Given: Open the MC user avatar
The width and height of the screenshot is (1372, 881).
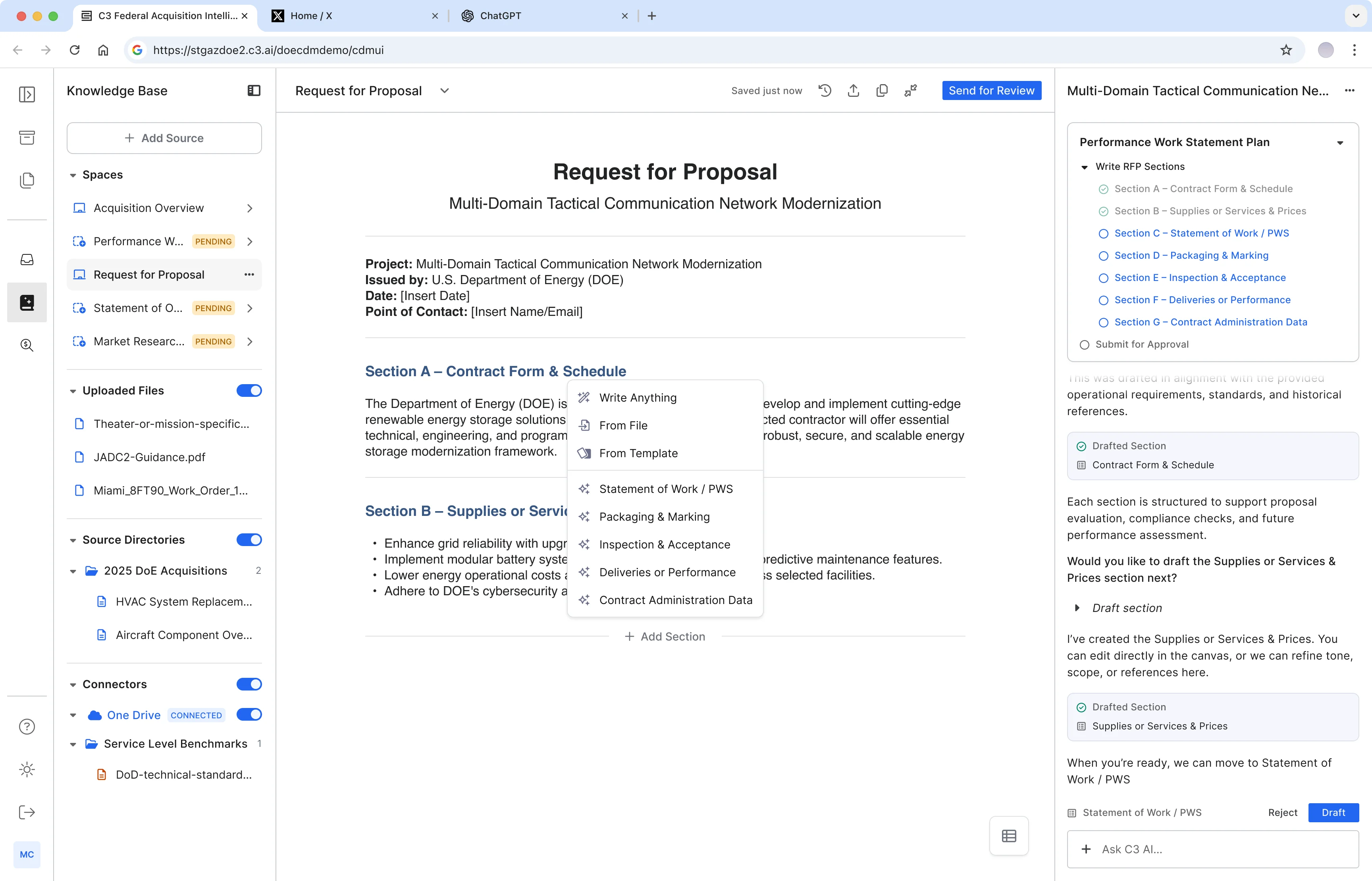Looking at the screenshot, I should (27, 854).
